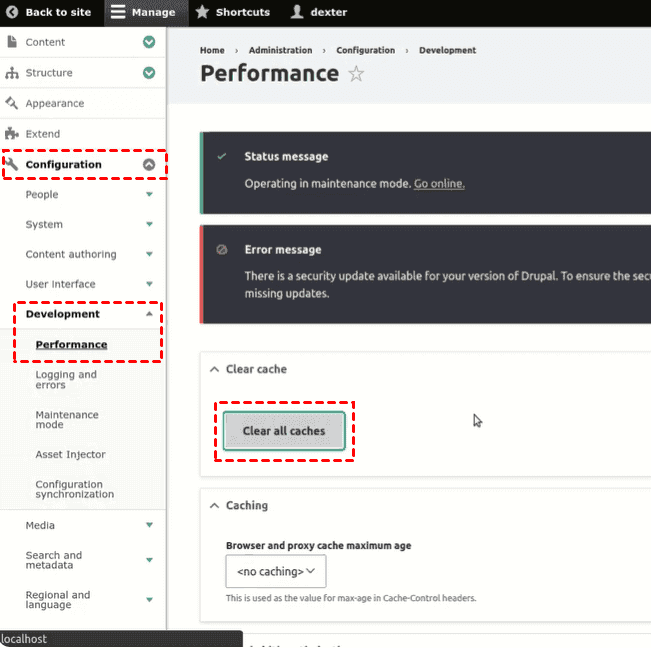Open Configuration synchronization page
This screenshot has width=651, height=648.
coord(75,489)
